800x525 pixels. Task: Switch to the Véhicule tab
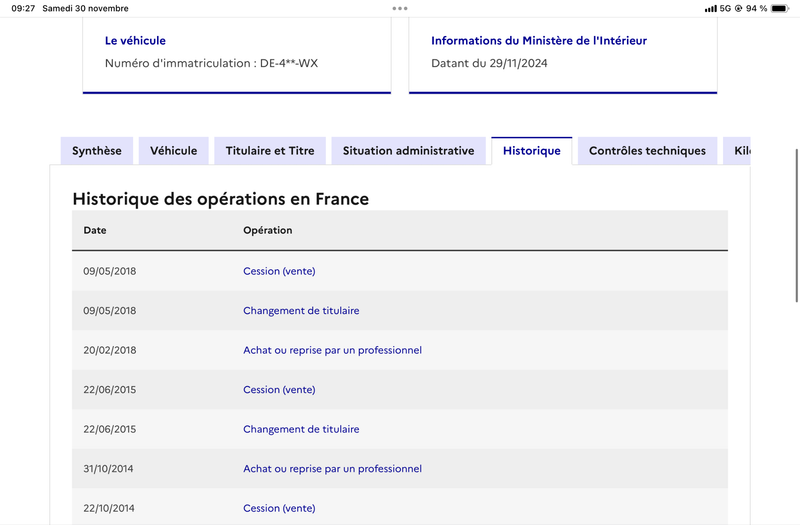pos(173,151)
